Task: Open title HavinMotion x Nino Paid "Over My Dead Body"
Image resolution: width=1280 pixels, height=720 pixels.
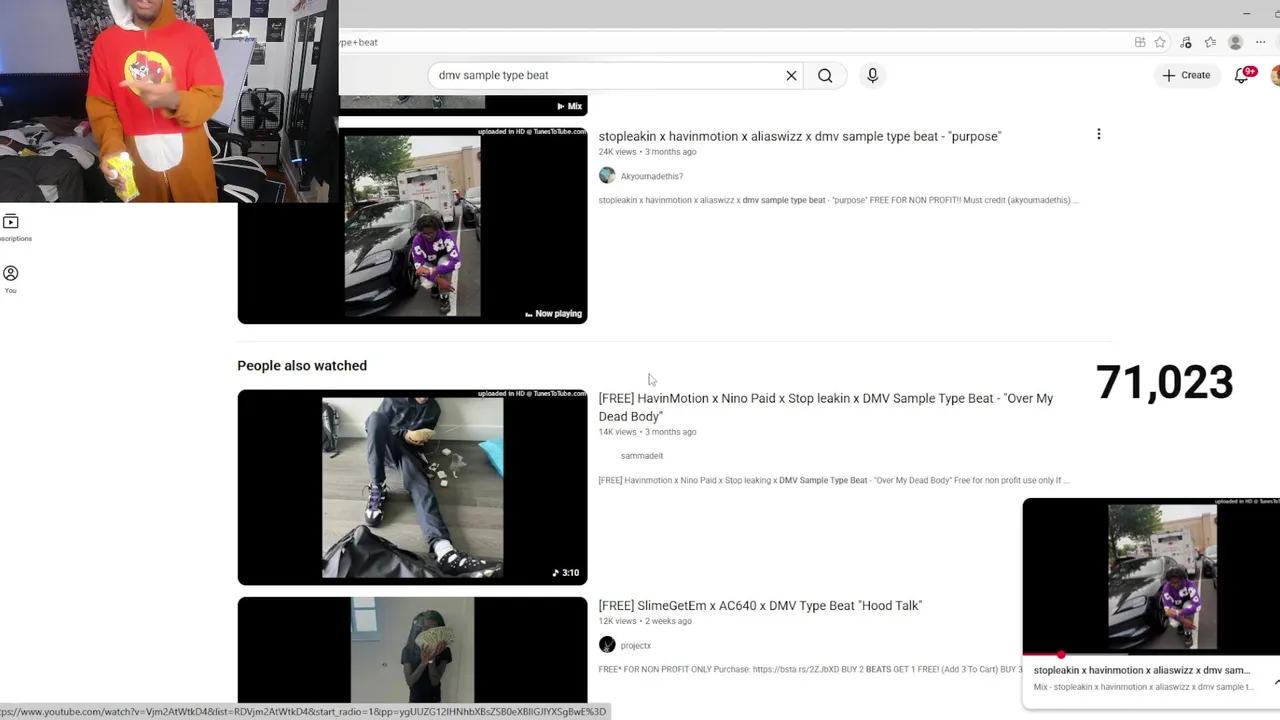Action: coord(825,407)
